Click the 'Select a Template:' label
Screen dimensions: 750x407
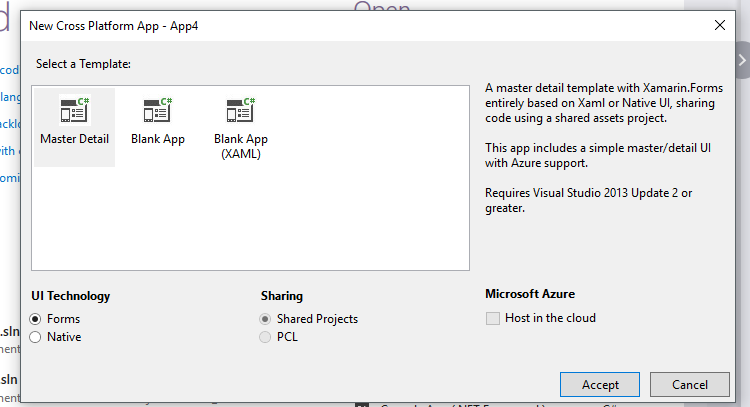click(x=83, y=64)
